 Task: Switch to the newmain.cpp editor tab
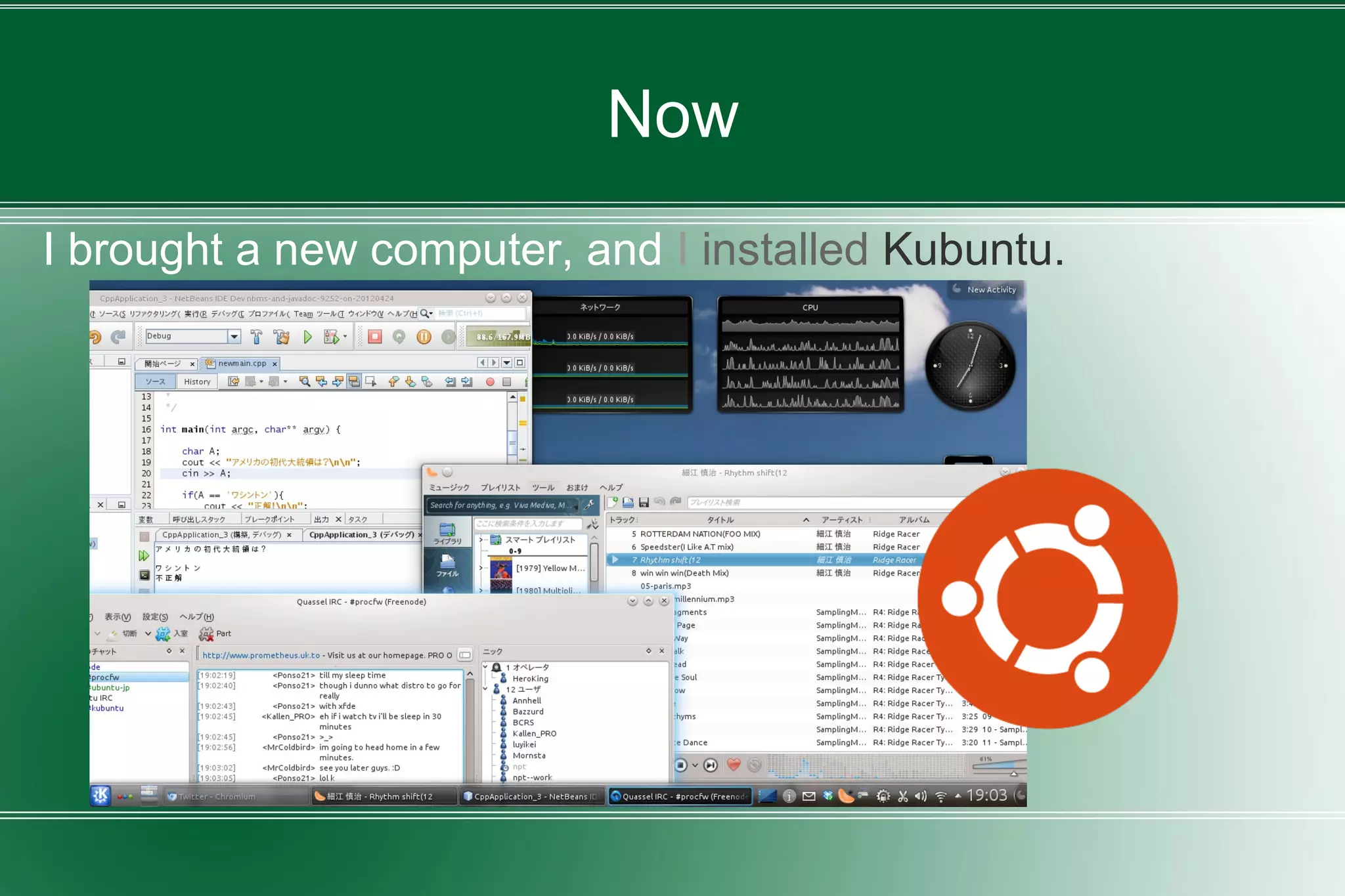tap(242, 363)
